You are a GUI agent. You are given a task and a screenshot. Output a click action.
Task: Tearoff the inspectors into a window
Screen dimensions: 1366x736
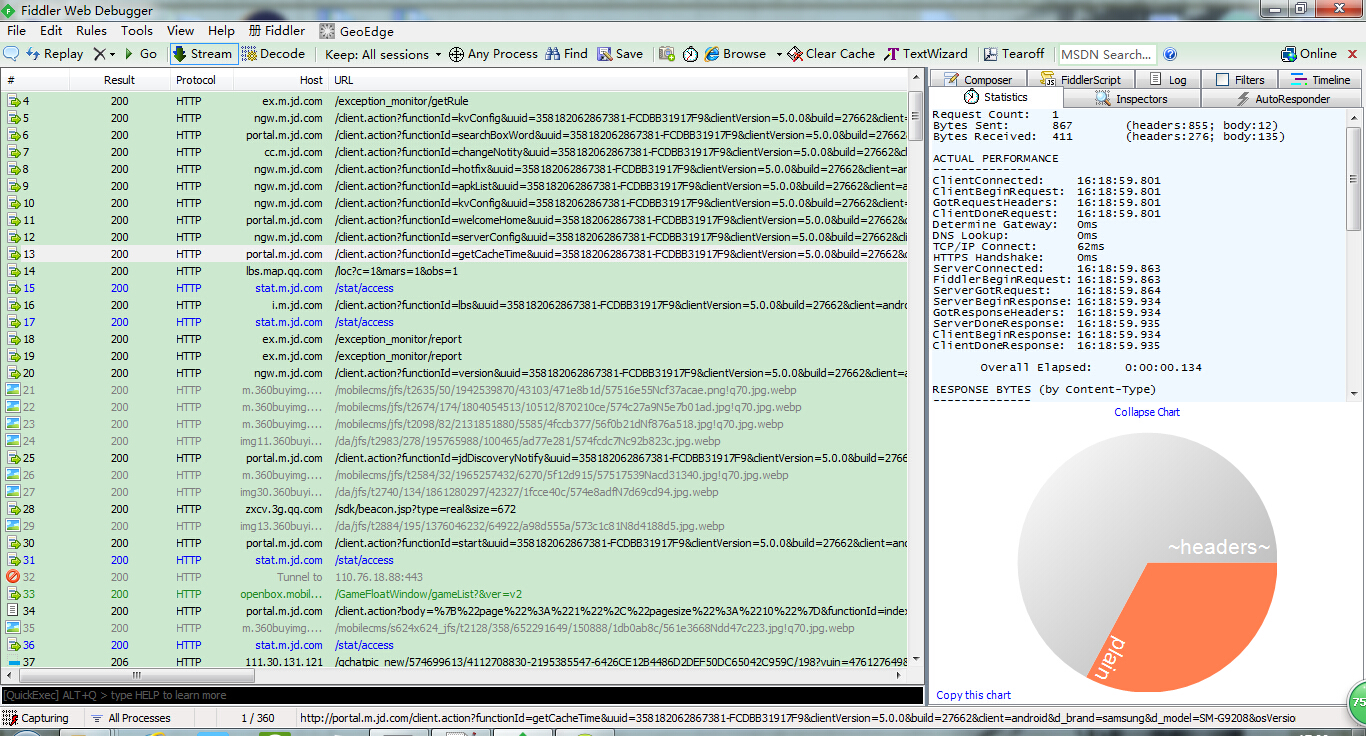click(x=1014, y=54)
